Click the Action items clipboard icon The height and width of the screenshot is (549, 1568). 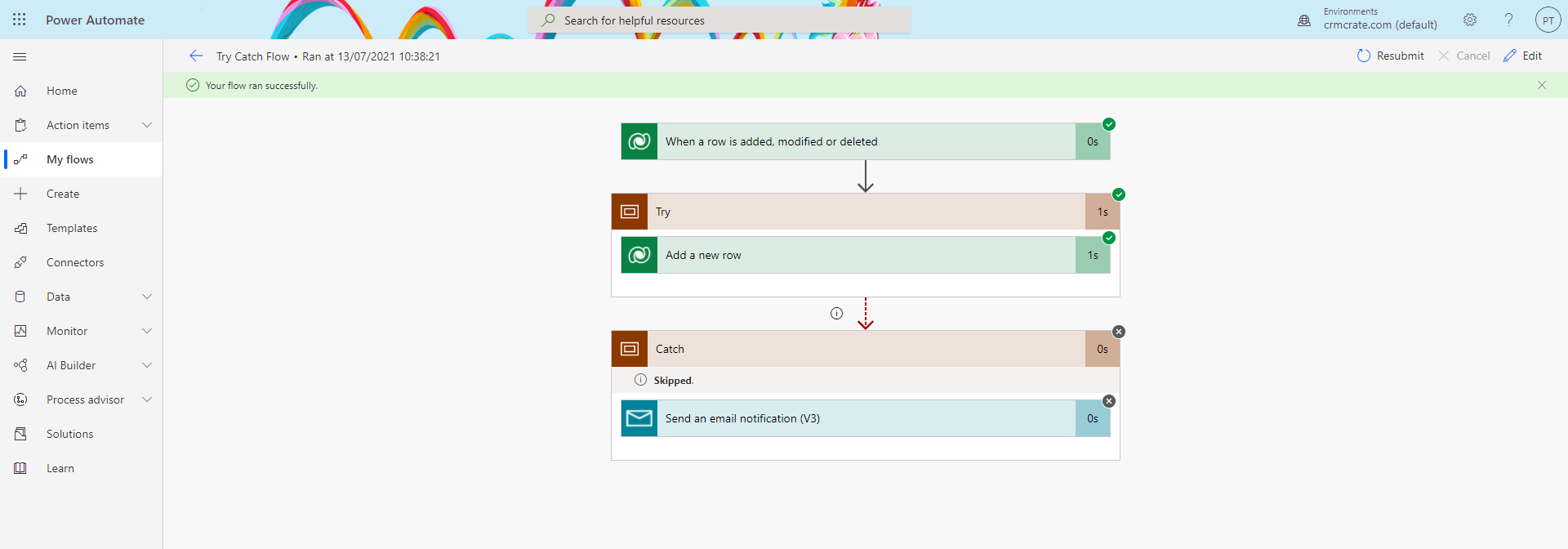pos(21,125)
